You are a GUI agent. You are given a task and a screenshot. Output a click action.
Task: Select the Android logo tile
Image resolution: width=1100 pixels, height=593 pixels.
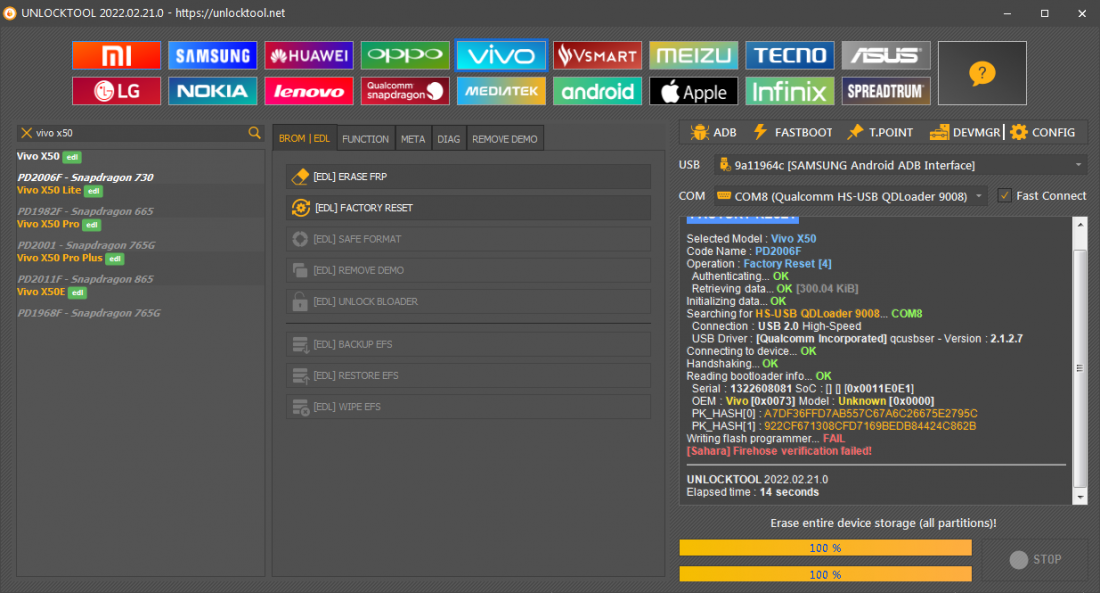(x=597, y=91)
